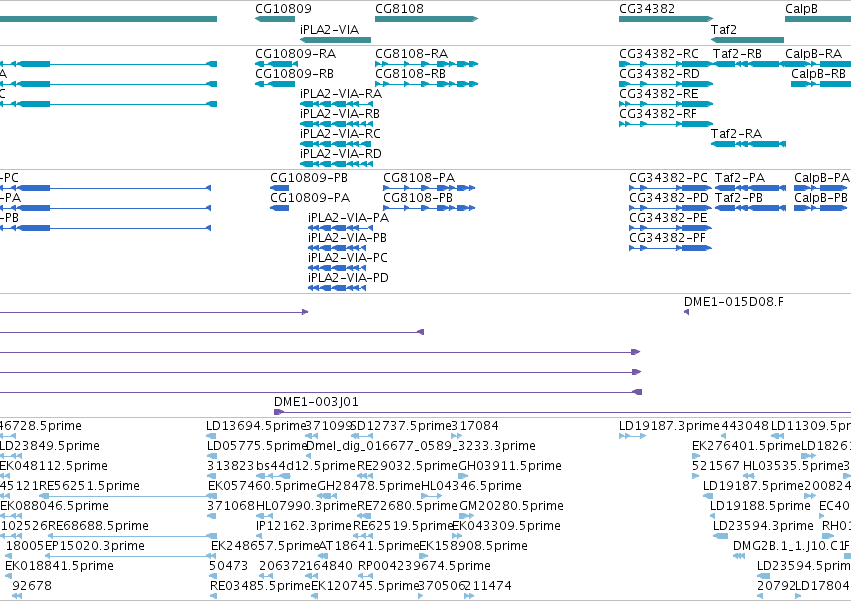The image size is (851, 601).
Task: Select protein CG10809-PB
Action: 309,178
